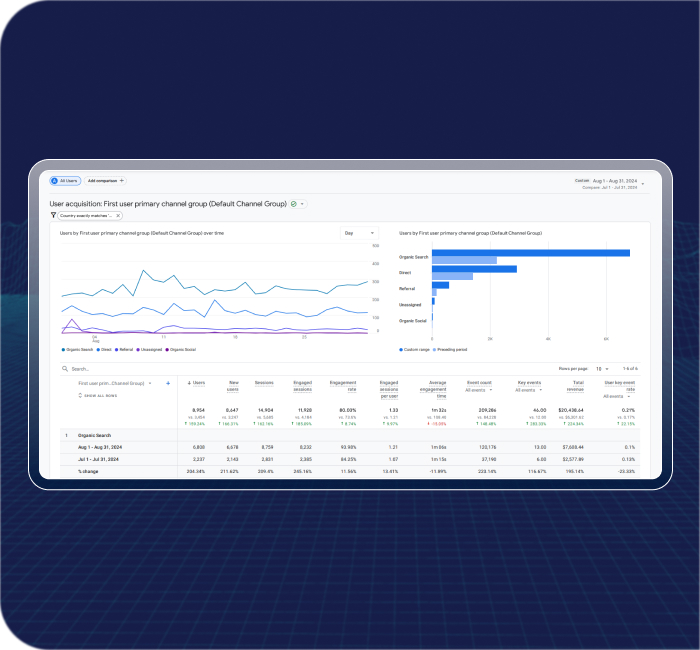Open the Rows per page dropdown
Image resolution: width=700 pixels, height=650 pixels.
[x=602, y=369]
